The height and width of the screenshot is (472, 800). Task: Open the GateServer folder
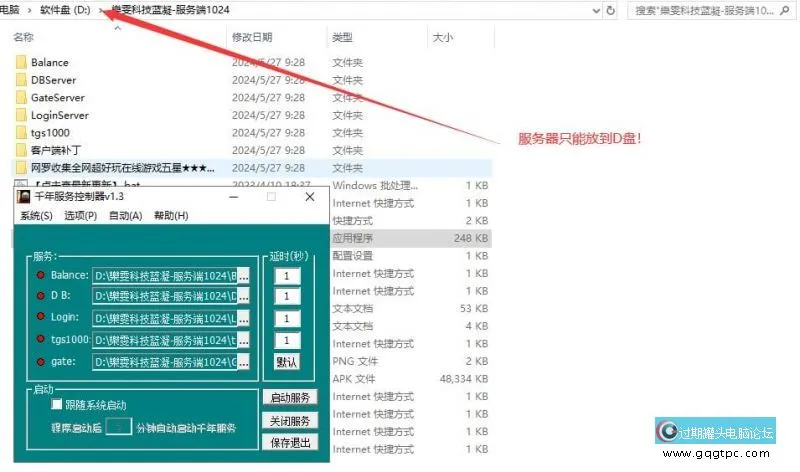[x=58, y=97]
